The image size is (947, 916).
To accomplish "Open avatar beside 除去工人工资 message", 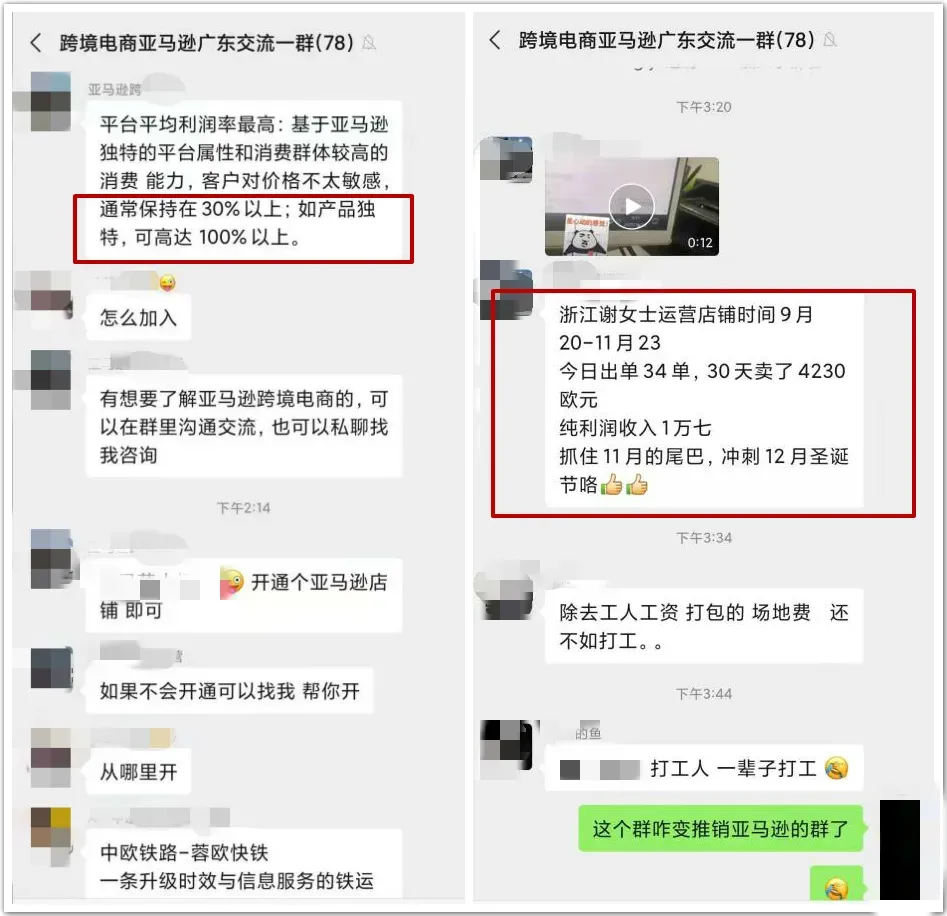I will [x=506, y=592].
